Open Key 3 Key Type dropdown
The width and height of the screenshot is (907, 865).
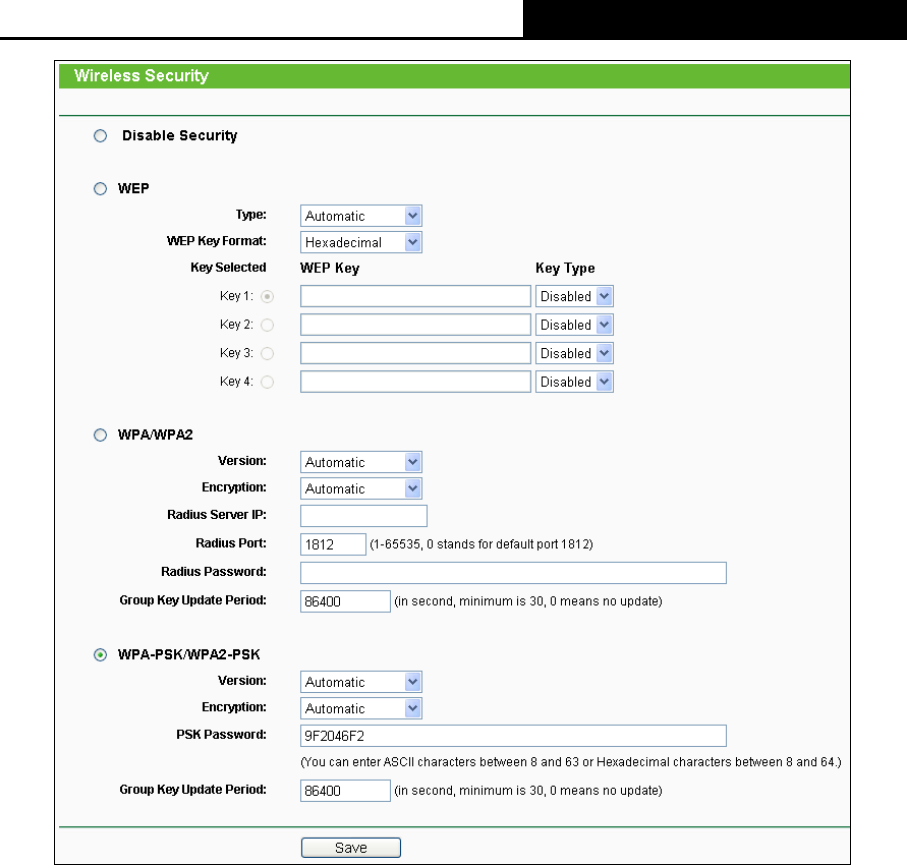coord(574,354)
